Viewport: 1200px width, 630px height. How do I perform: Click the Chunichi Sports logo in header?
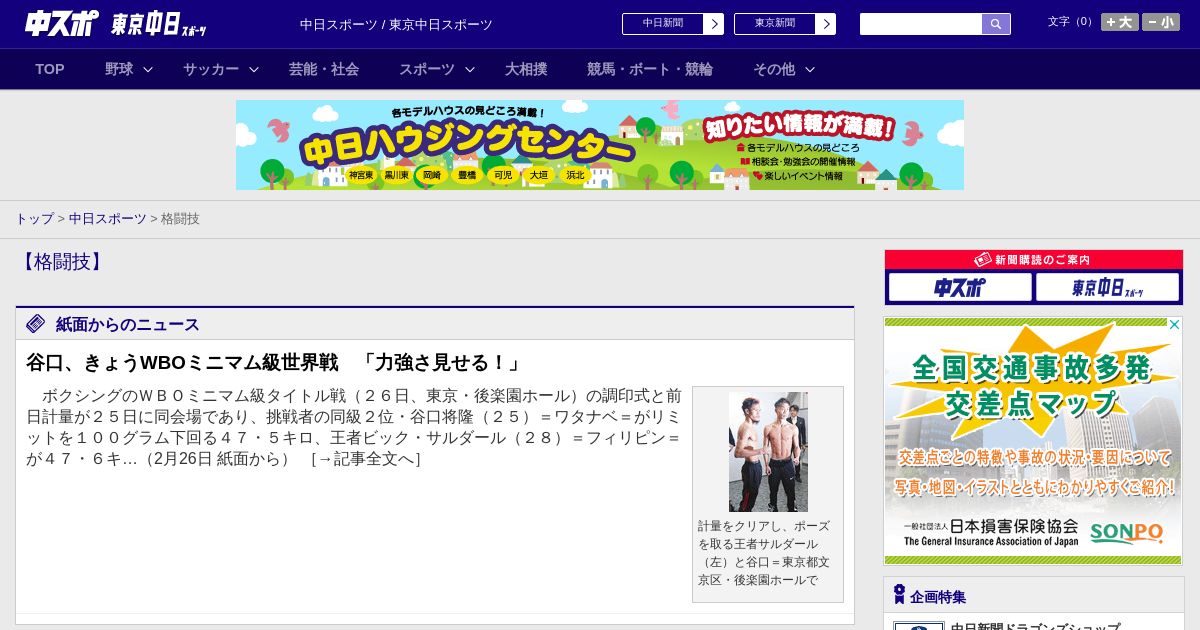click(x=62, y=23)
